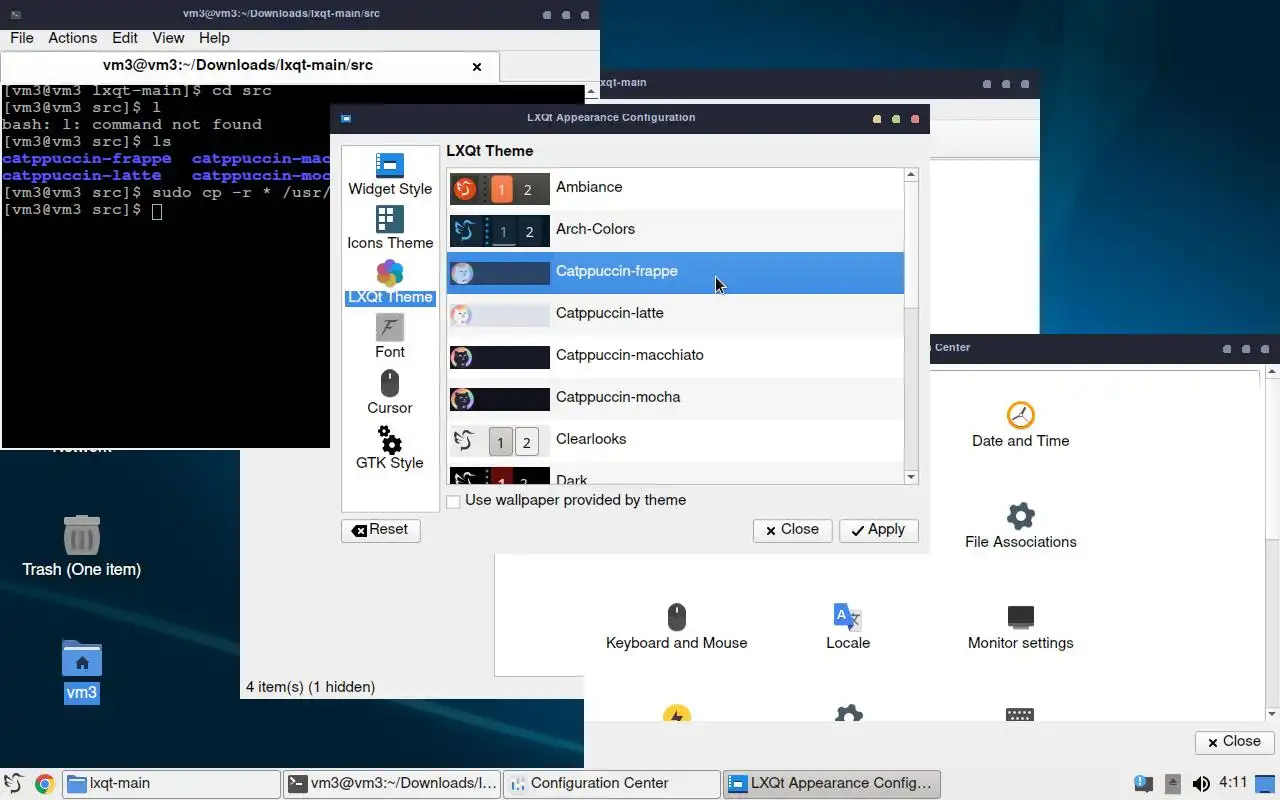Open the volume control tray icon

pos(1201,784)
